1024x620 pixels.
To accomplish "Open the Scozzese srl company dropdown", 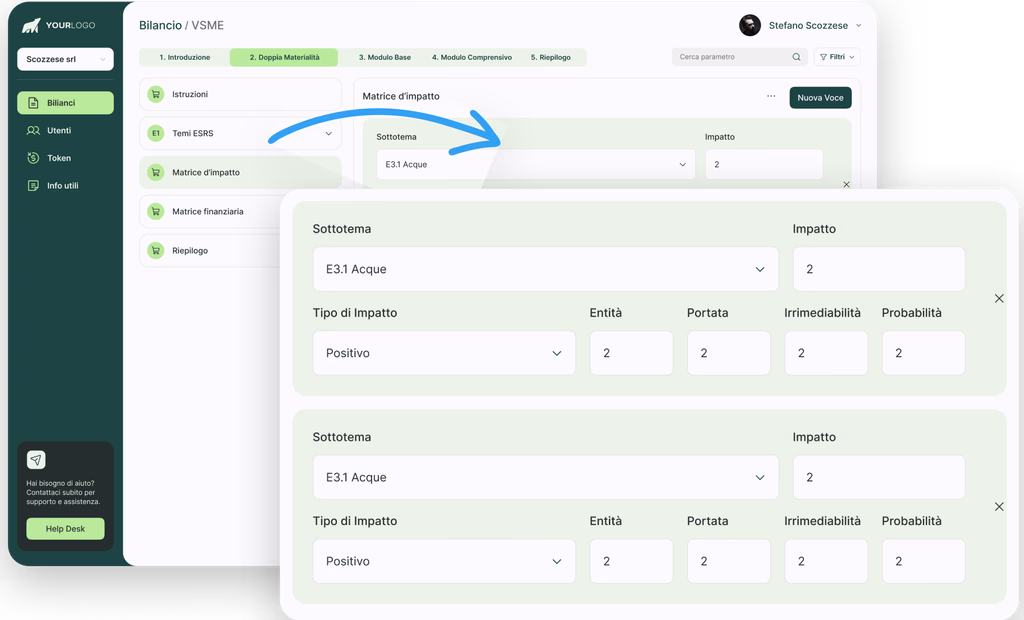I will [65, 60].
